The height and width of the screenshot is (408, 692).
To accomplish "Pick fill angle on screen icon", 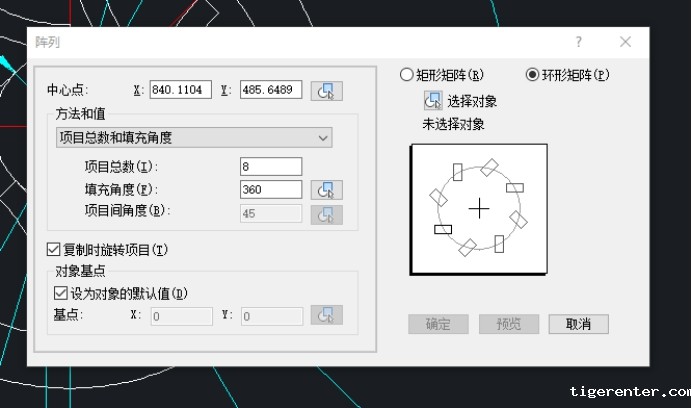I will [327, 190].
